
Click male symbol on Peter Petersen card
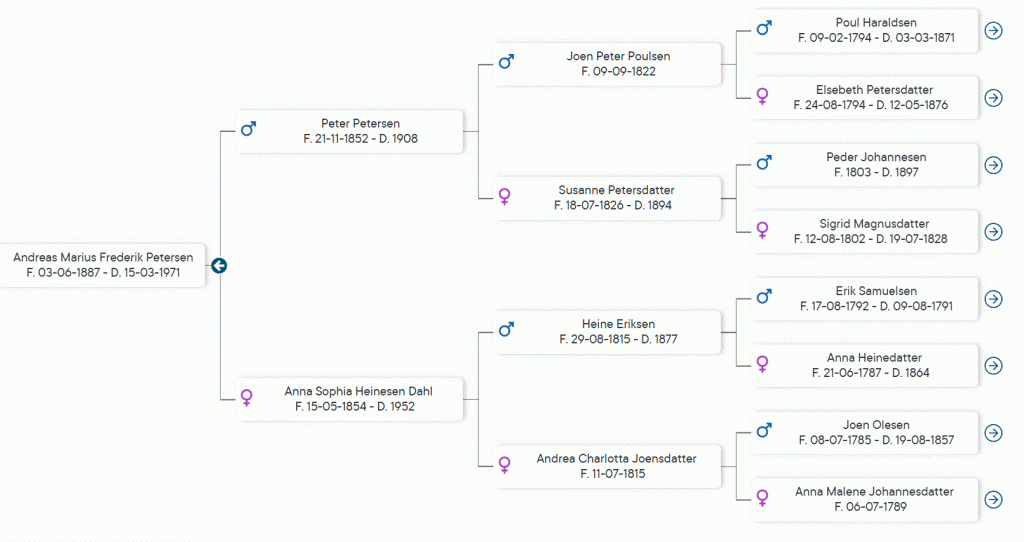pos(248,129)
